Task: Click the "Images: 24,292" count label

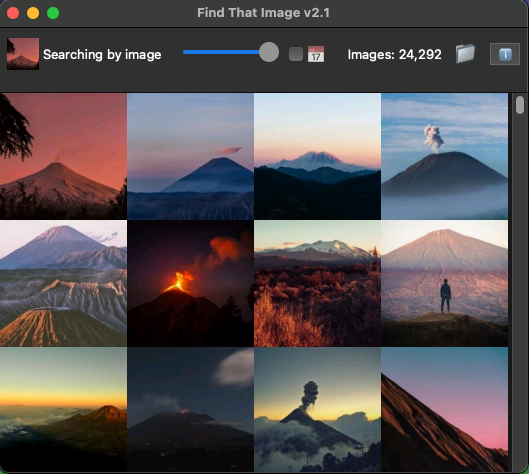Action: [394, 54]
